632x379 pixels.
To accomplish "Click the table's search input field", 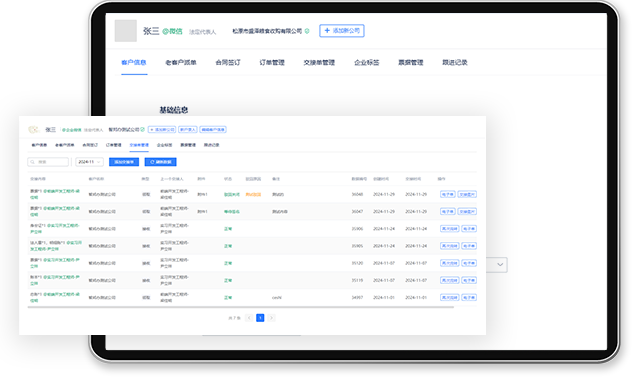I will click(x=48, y=162).
